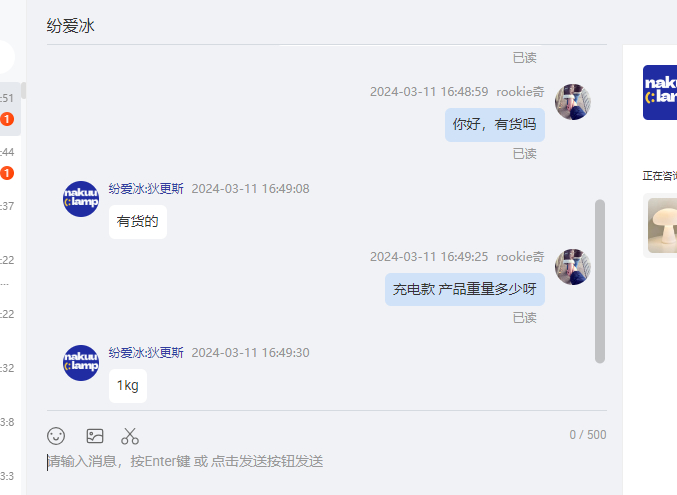Click the nakuu lamp avatar beside 有货的

pyautogui.click(x=81, y=199)
